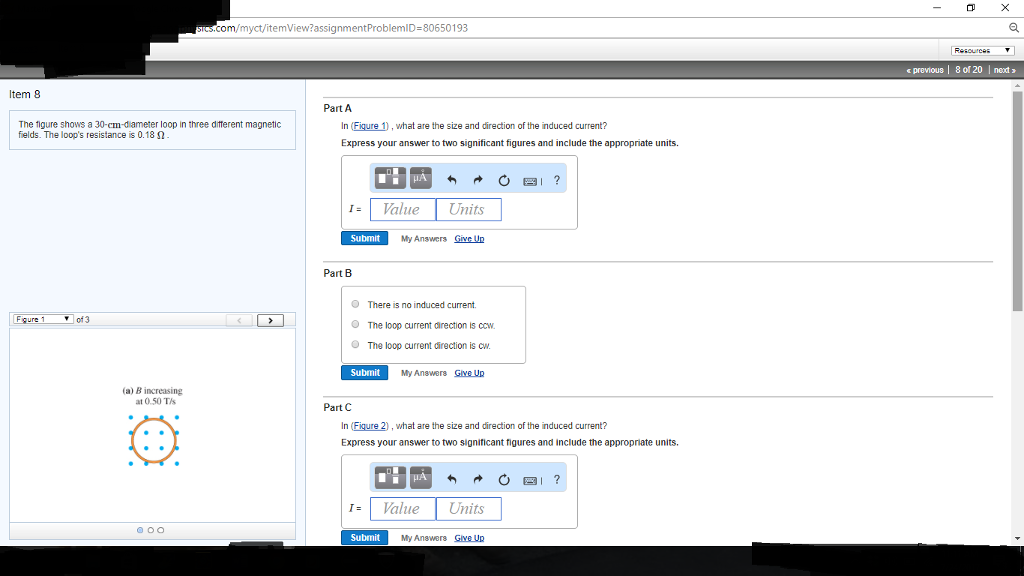Select 'There is no induced current.'
The height and width of the screenshot is (576, 1024).
354,304
